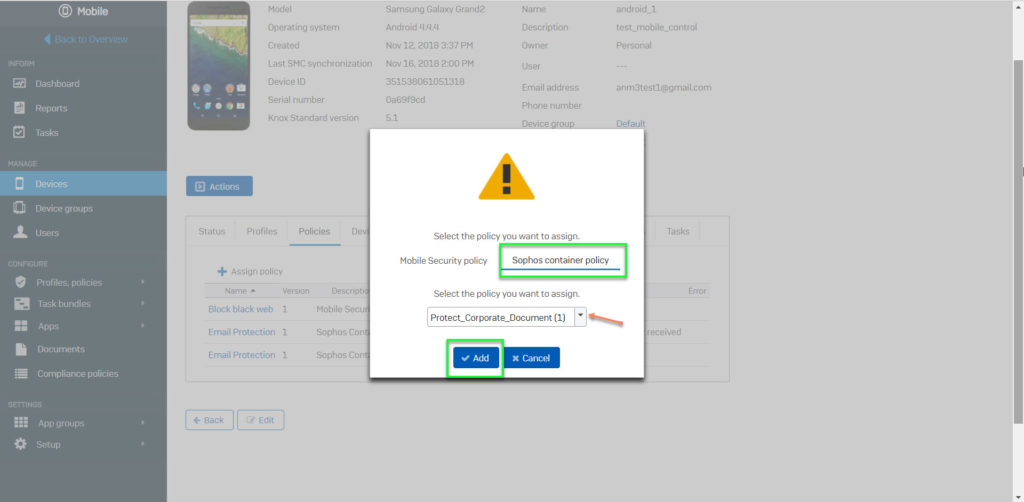Screen dimensions: 1024x502
Task: Click the Back button below table
Action: 209,420
